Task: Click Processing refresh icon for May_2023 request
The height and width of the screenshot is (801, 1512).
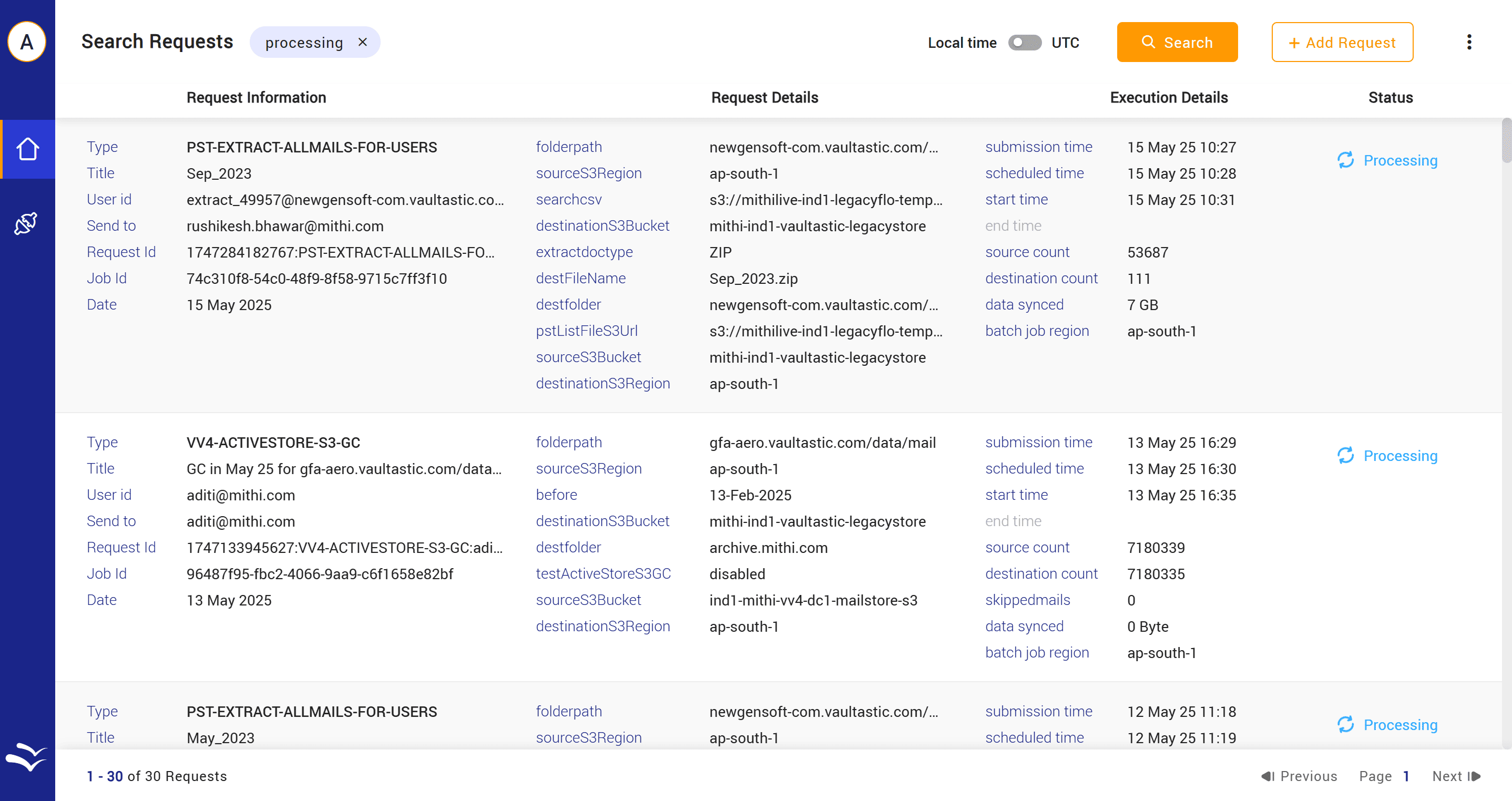Action: [1345, 725]
